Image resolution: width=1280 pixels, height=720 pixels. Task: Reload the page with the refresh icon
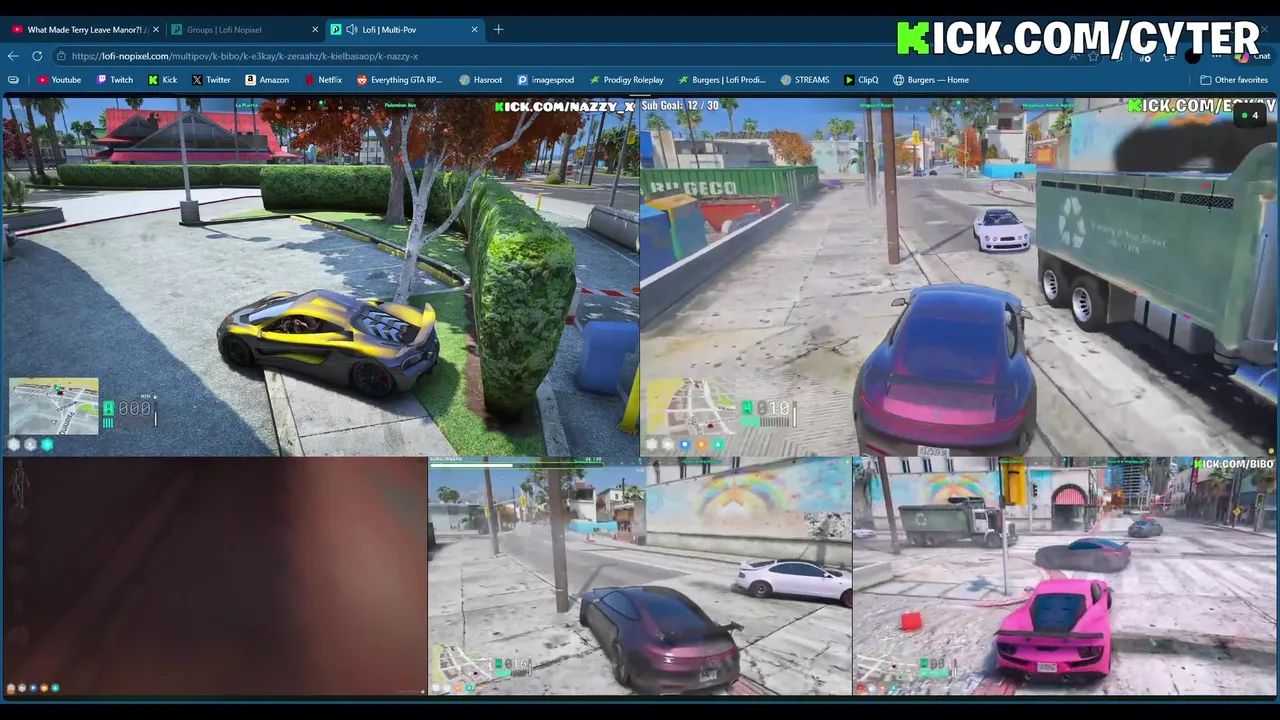pyautogui.click(x=37, y=56)
